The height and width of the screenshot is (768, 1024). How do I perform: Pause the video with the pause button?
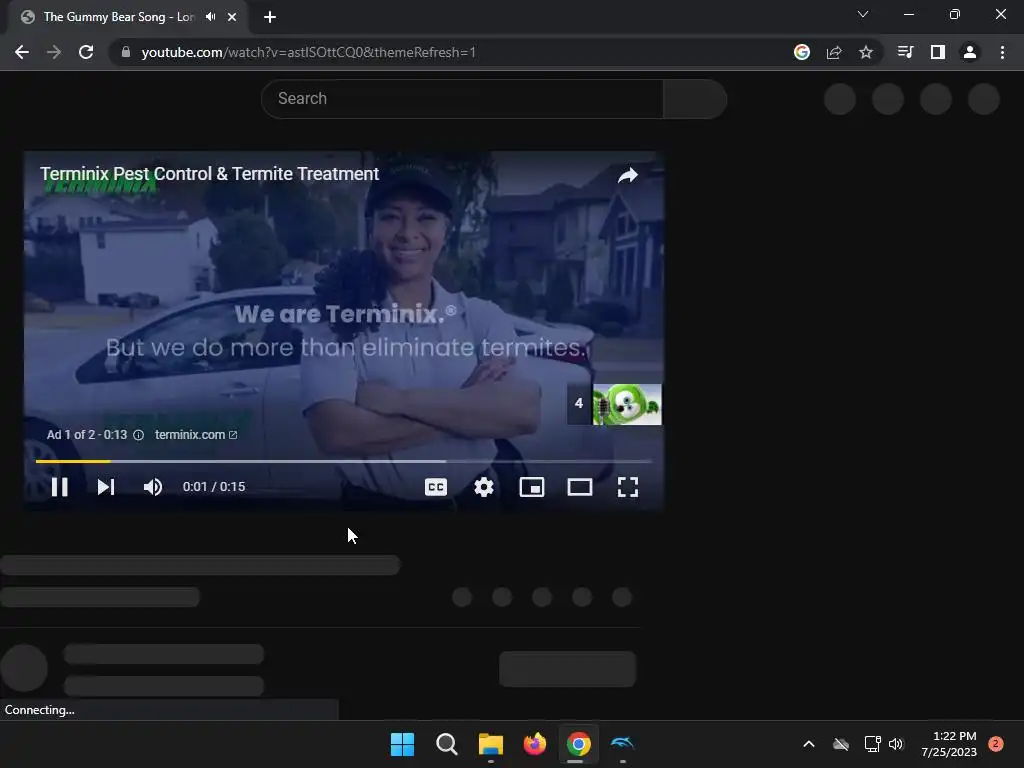[59, 487]
